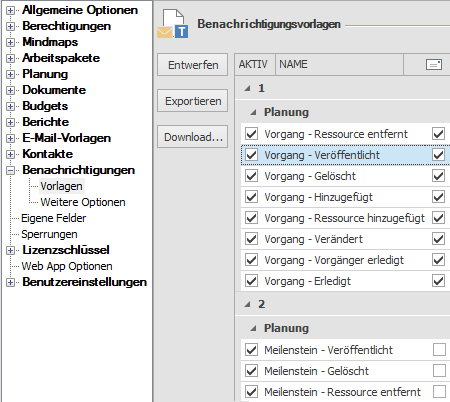
Task: Expand the Budgets tree node
Action: pos(10,106)
